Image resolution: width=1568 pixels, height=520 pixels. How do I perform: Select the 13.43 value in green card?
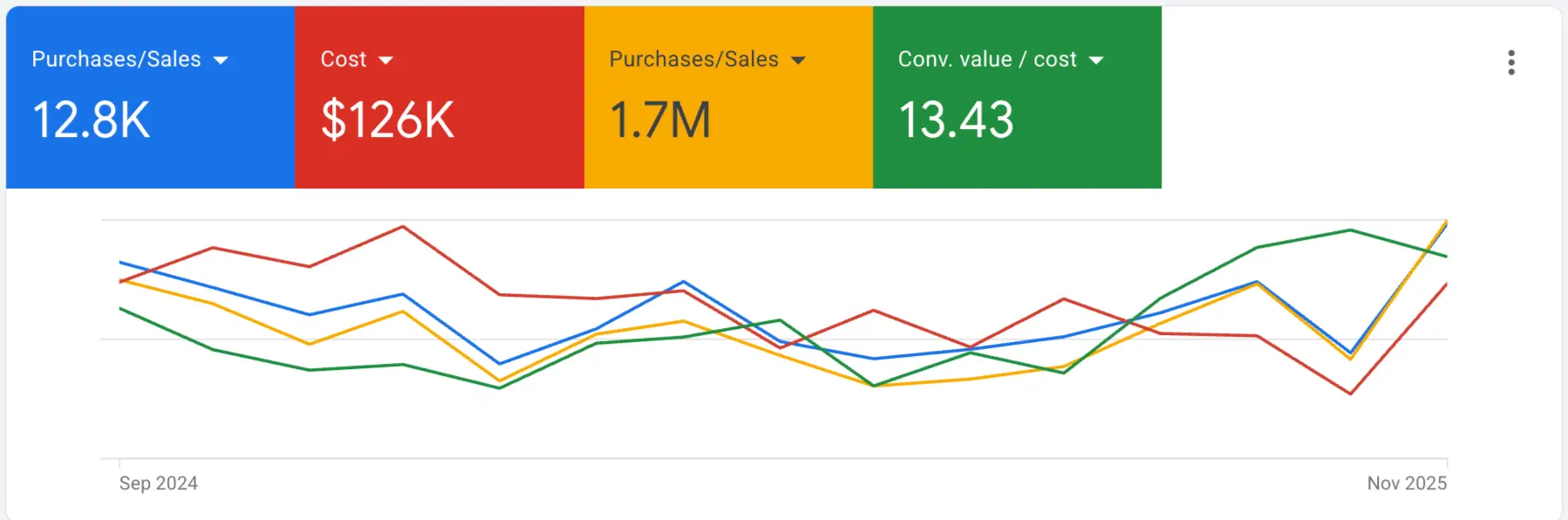tap(956, 120)
